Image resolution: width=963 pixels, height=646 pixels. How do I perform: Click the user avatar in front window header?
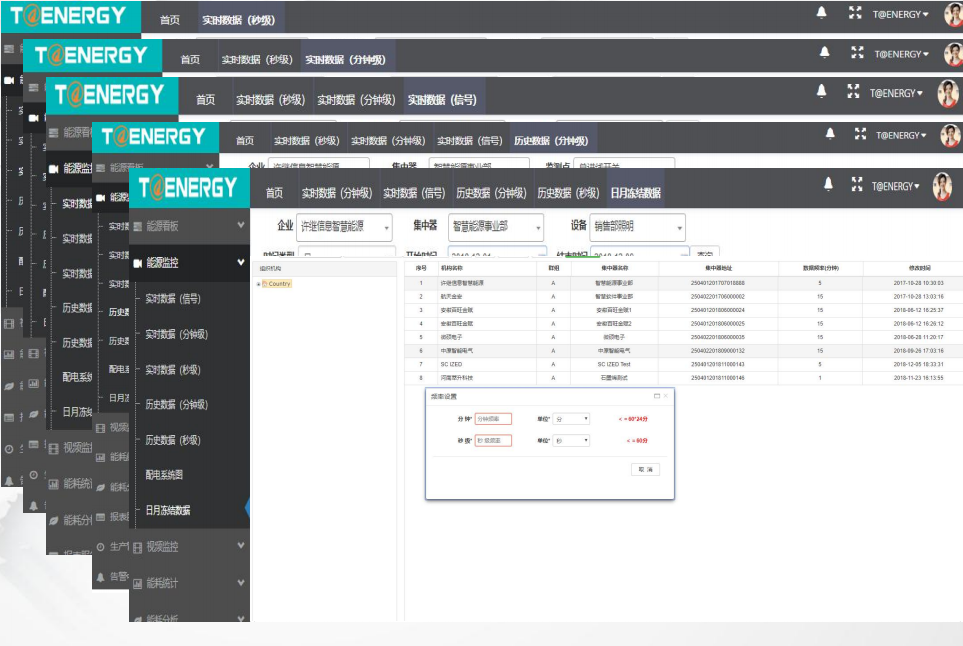pyautogui.click(x=941, y=186)
